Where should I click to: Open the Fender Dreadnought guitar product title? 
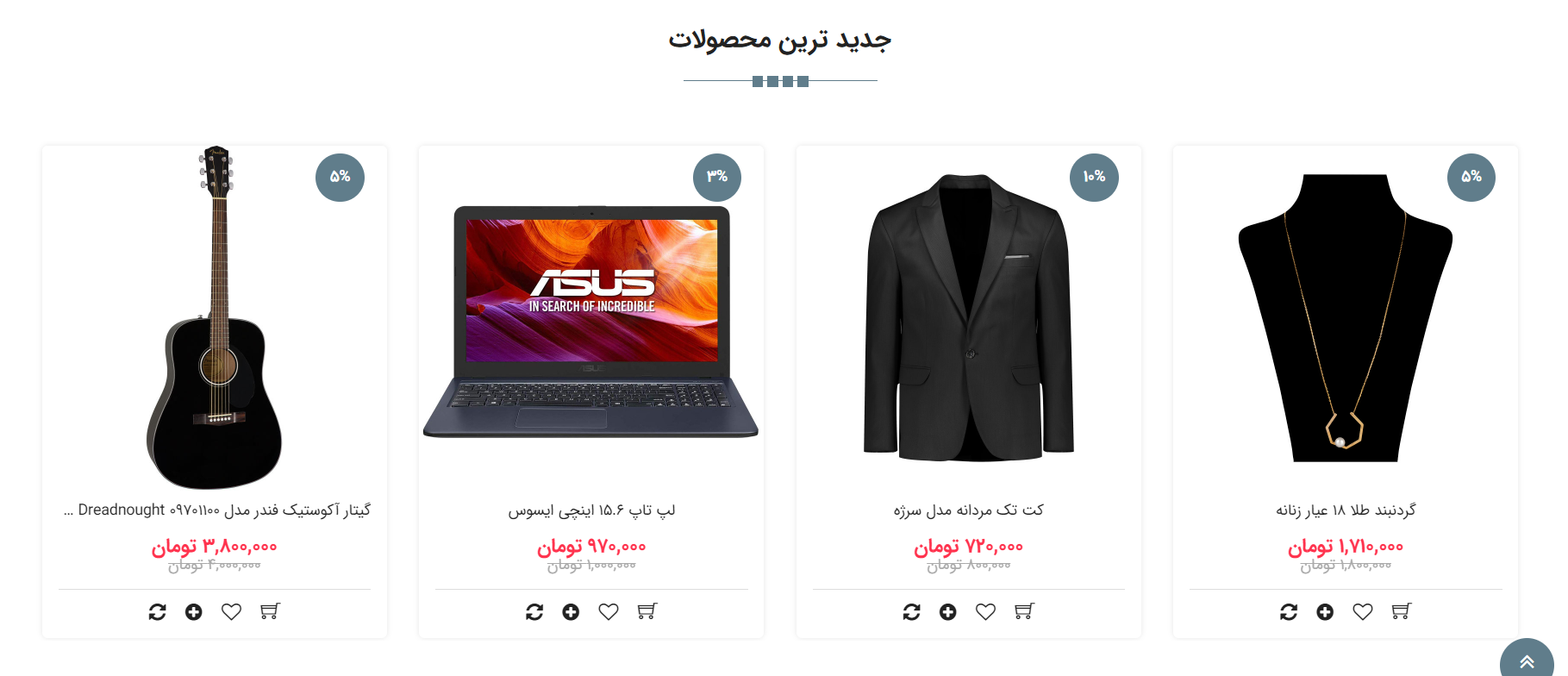click(x=217, y=510)
